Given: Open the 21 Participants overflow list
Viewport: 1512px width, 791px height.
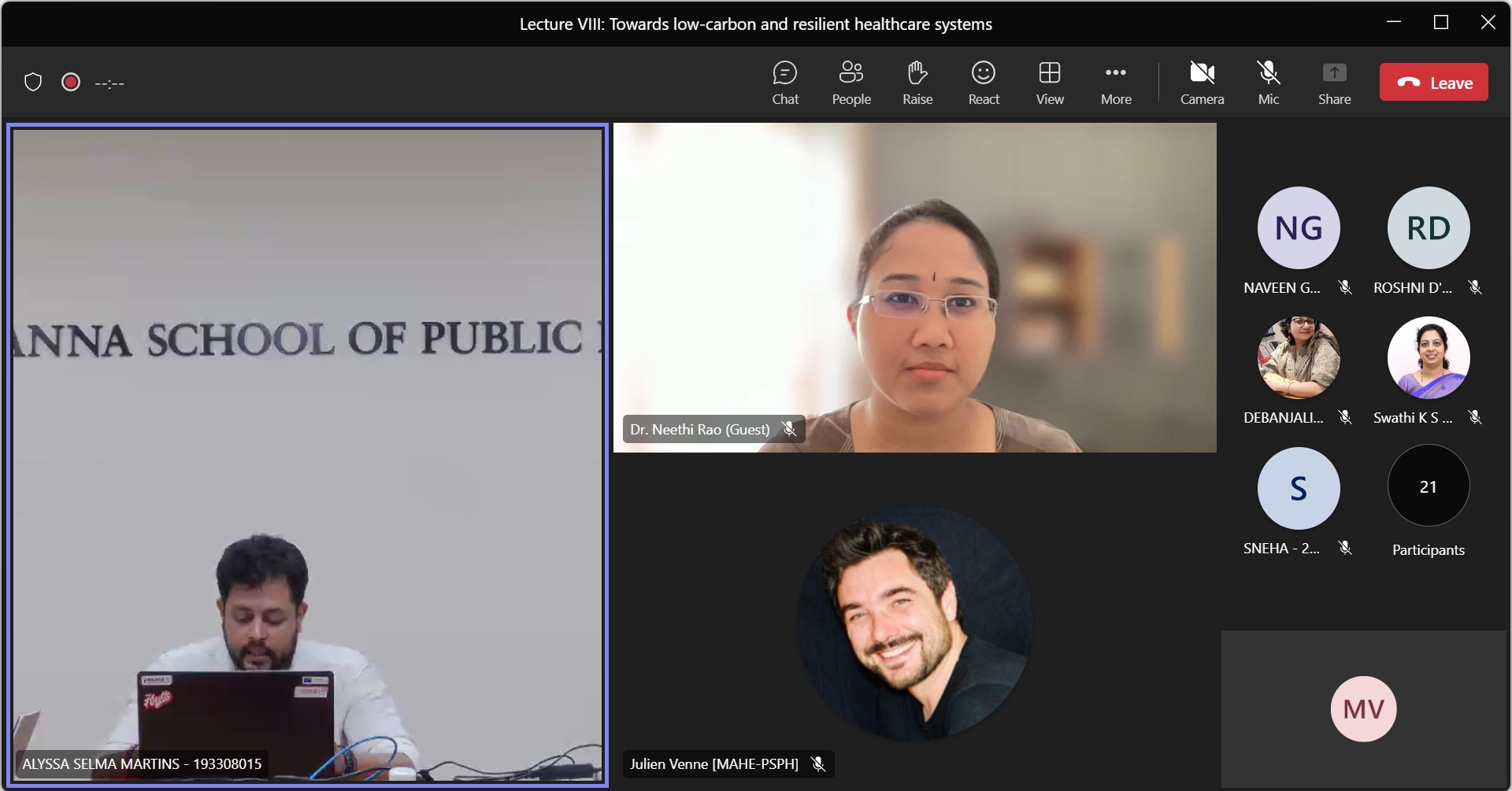Looking at the screenshot, I should 1428,486.
